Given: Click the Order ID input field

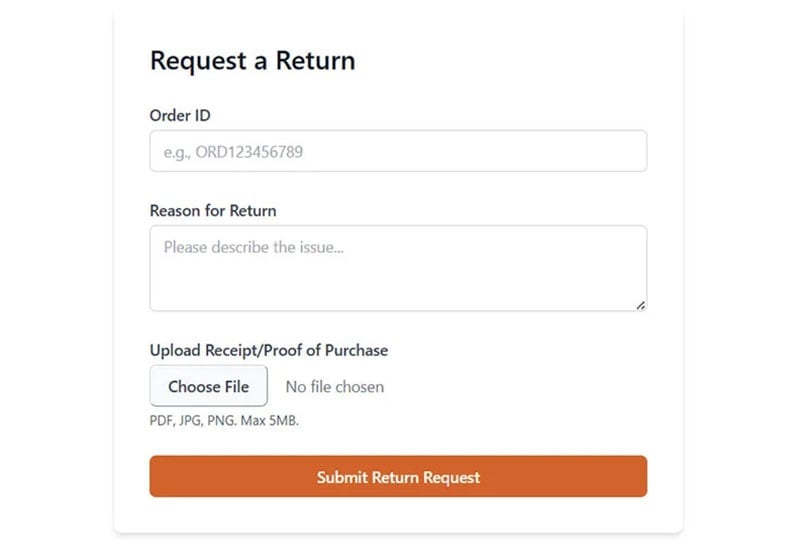Looking at the screenshot, I should pos(398,151).
